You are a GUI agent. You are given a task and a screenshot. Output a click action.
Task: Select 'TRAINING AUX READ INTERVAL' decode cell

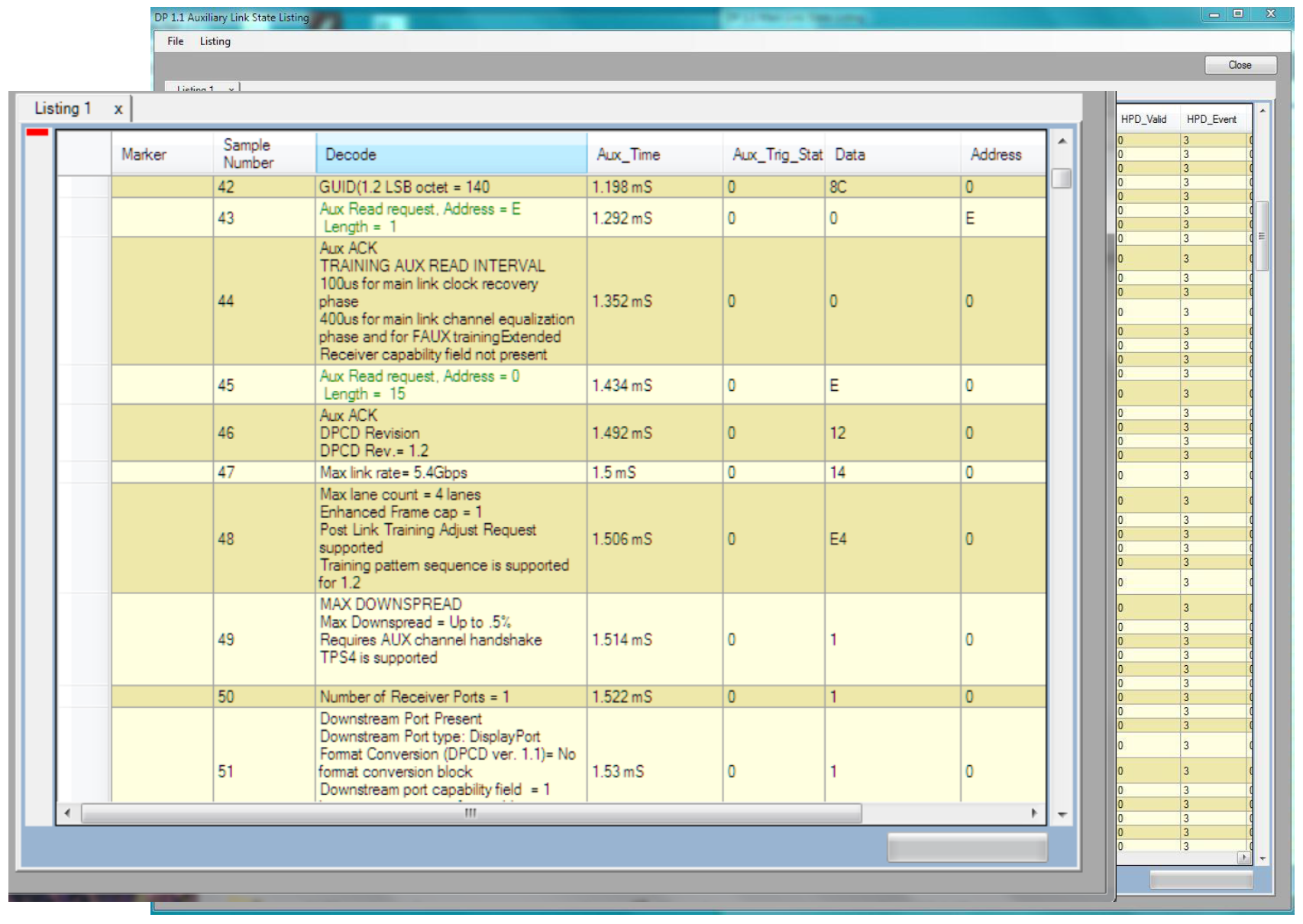pyautogui.click(x=451, y=301)
